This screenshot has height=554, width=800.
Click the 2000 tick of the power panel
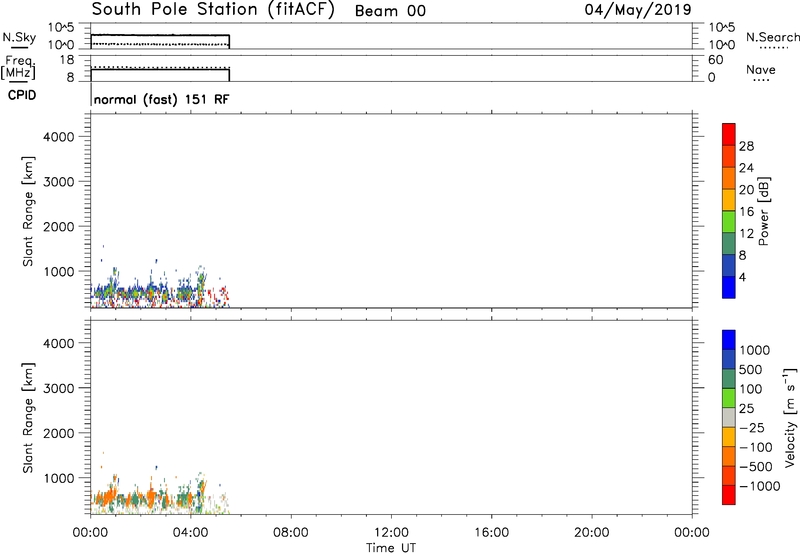[58, 226]
